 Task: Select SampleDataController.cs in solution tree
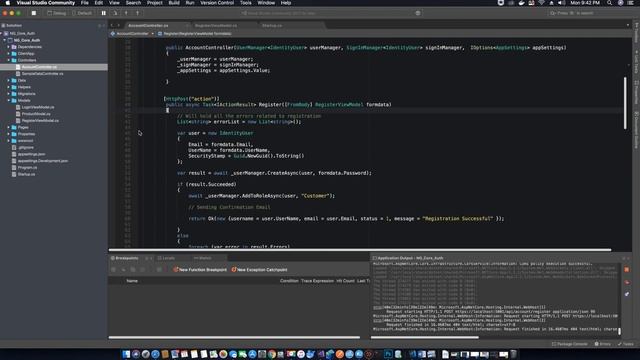click(x=42, y=73)
